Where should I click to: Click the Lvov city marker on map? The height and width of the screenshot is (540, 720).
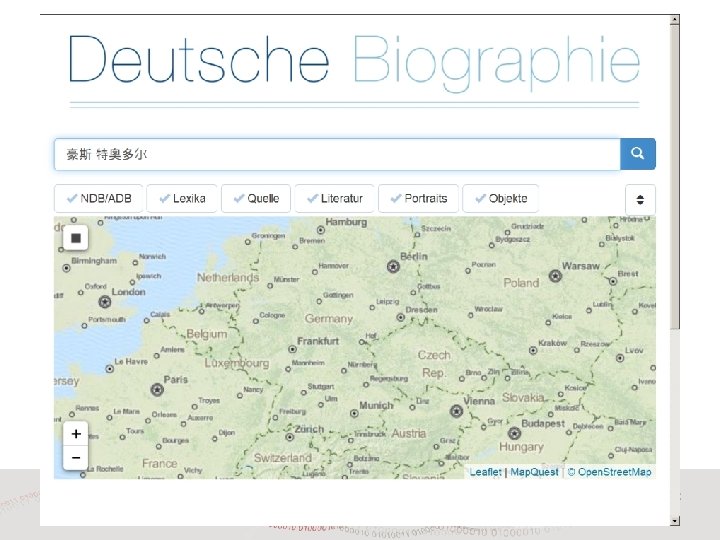click(x=620, y=358)
